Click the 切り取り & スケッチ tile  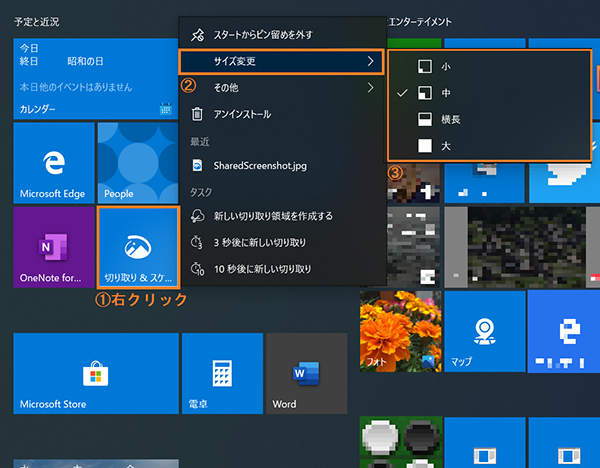[138, 246]
